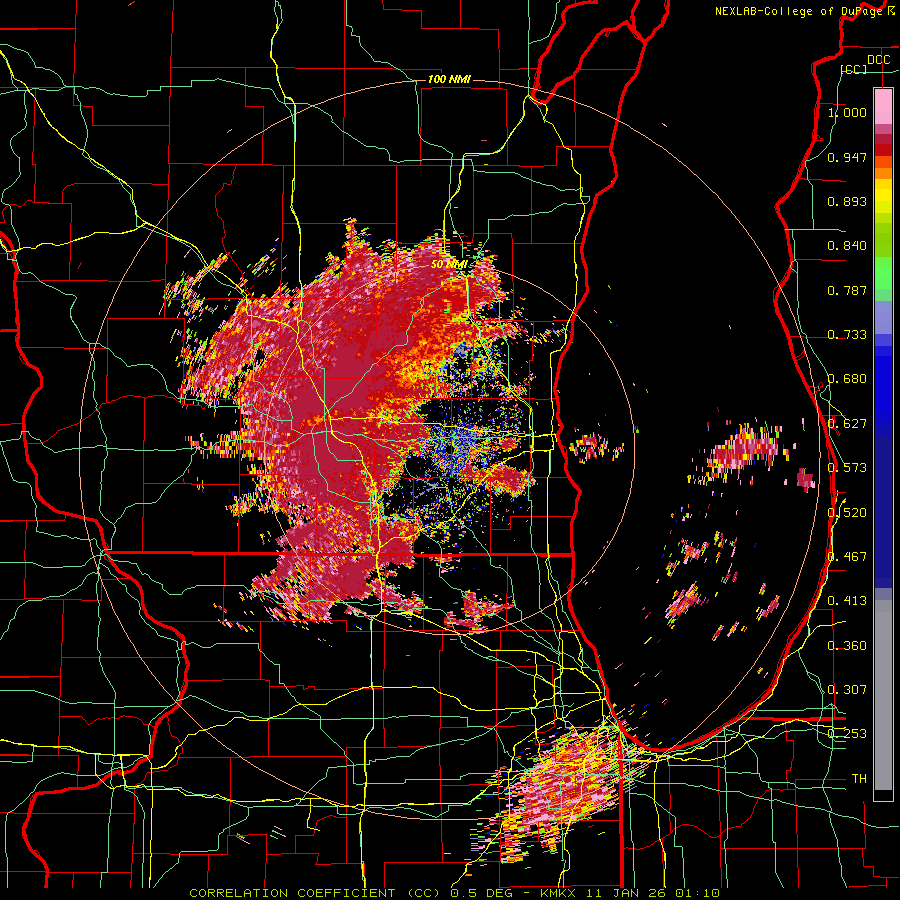This screenshot has height=900, width=900.
Task: Click the 01:10 timestamp in caption
Action: pyautogui.click(x=697, y=893)
